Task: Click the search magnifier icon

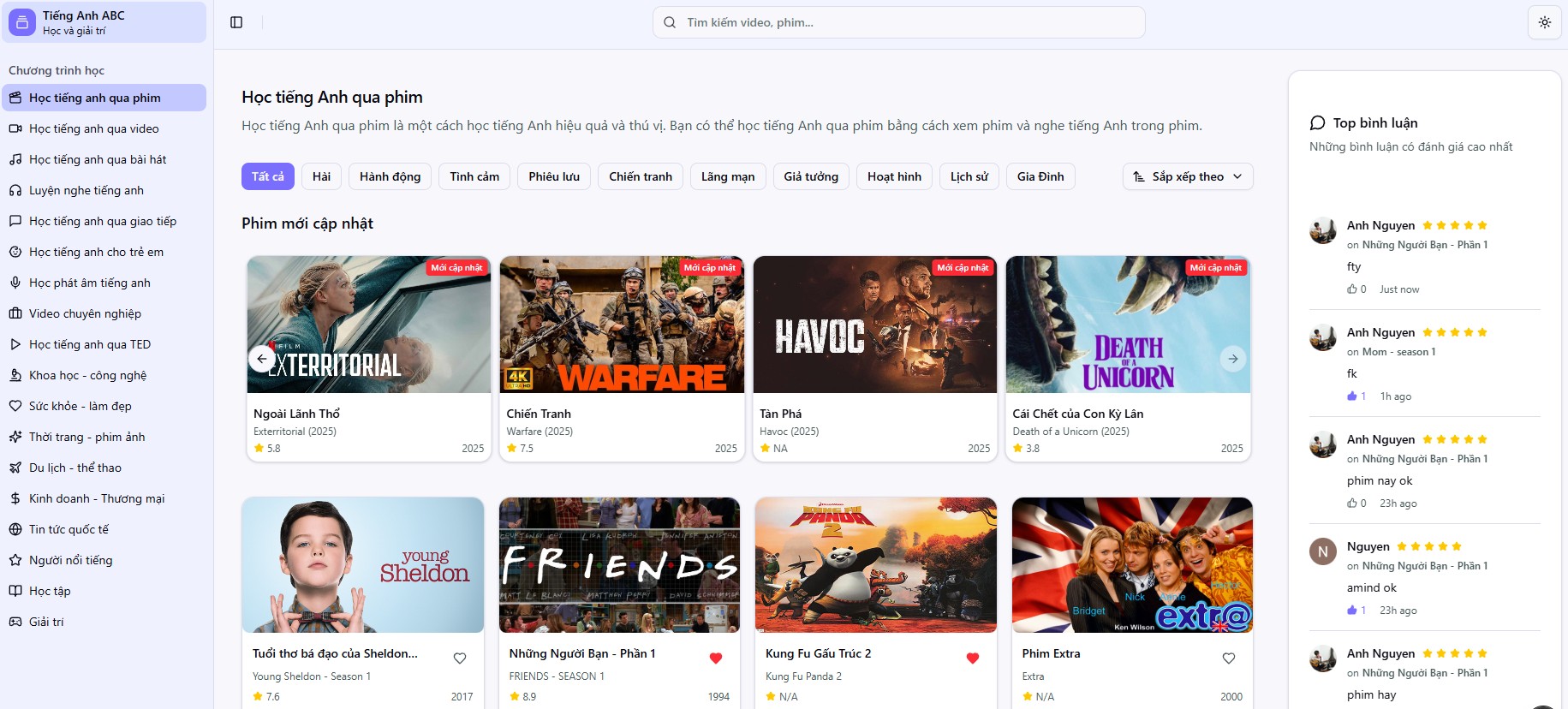Action: (670, 22)
